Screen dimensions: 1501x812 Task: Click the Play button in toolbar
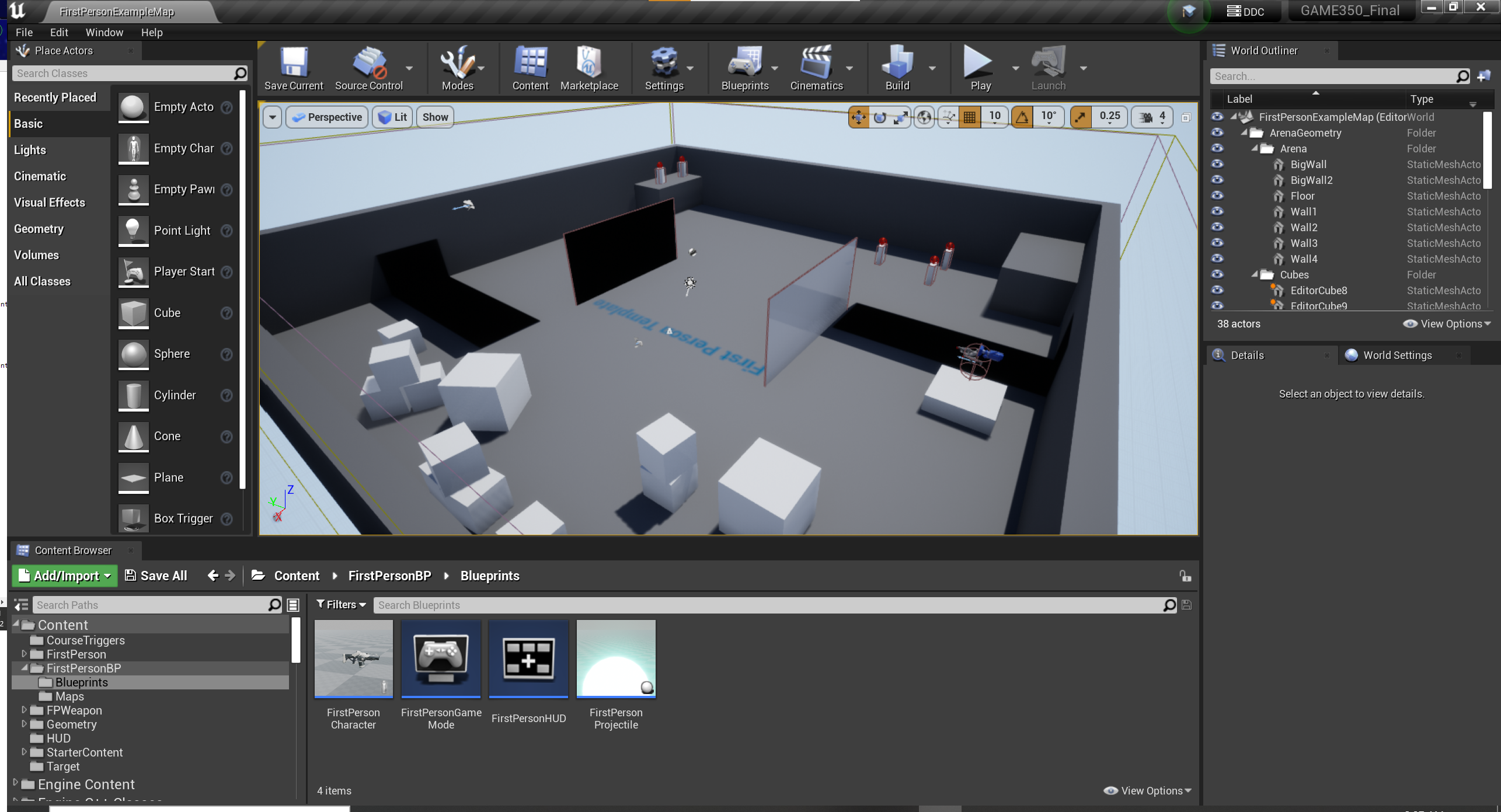point(980,68)
